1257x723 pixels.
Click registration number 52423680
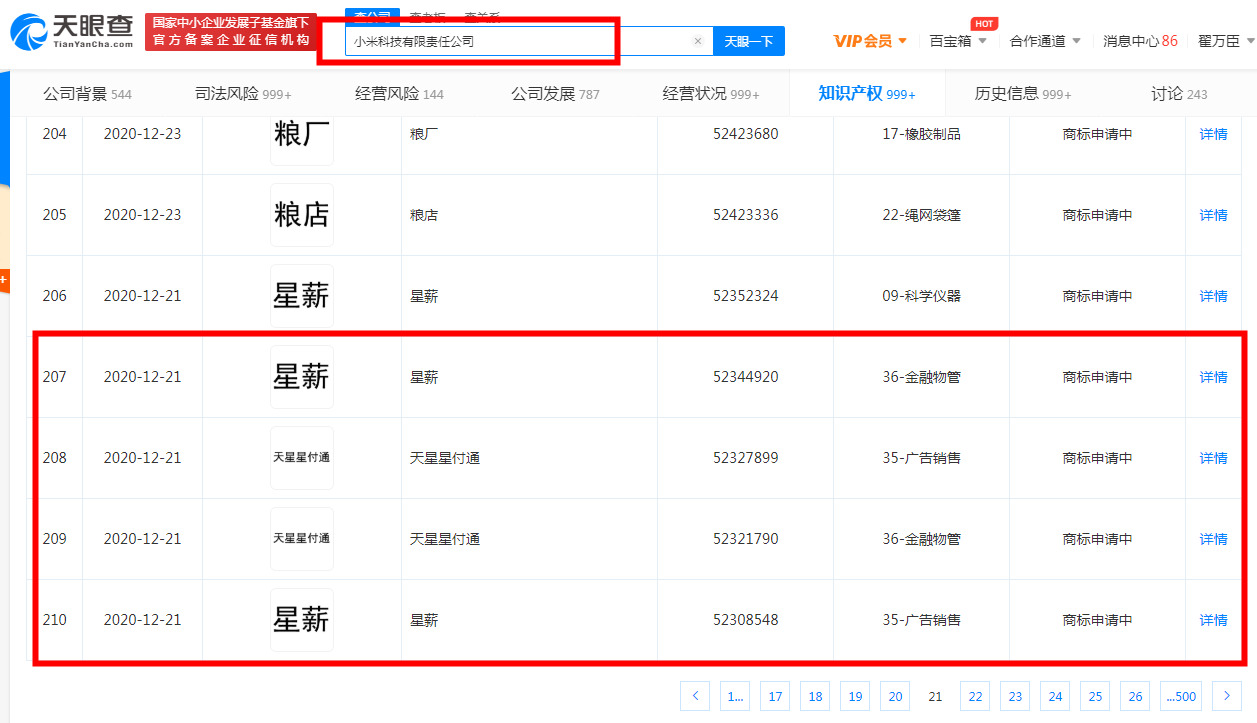click(745, 134)
